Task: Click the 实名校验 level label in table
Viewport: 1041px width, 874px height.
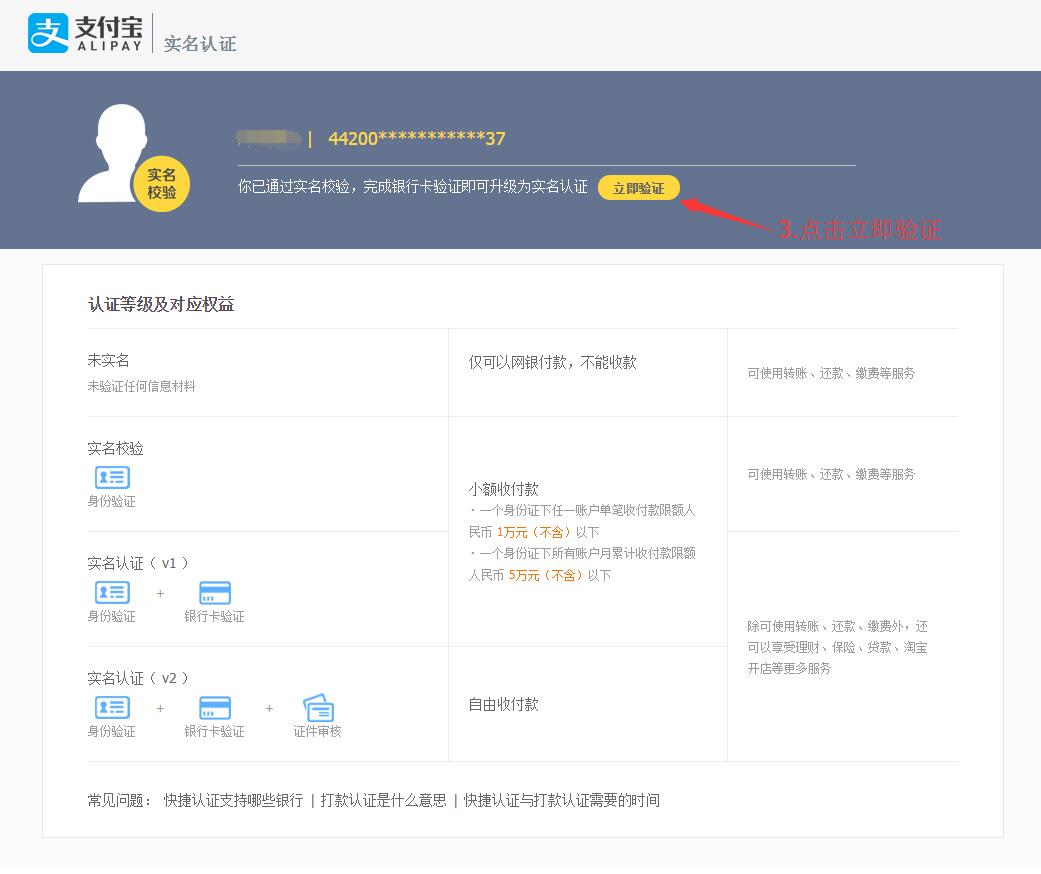Action: pos(116,448)
